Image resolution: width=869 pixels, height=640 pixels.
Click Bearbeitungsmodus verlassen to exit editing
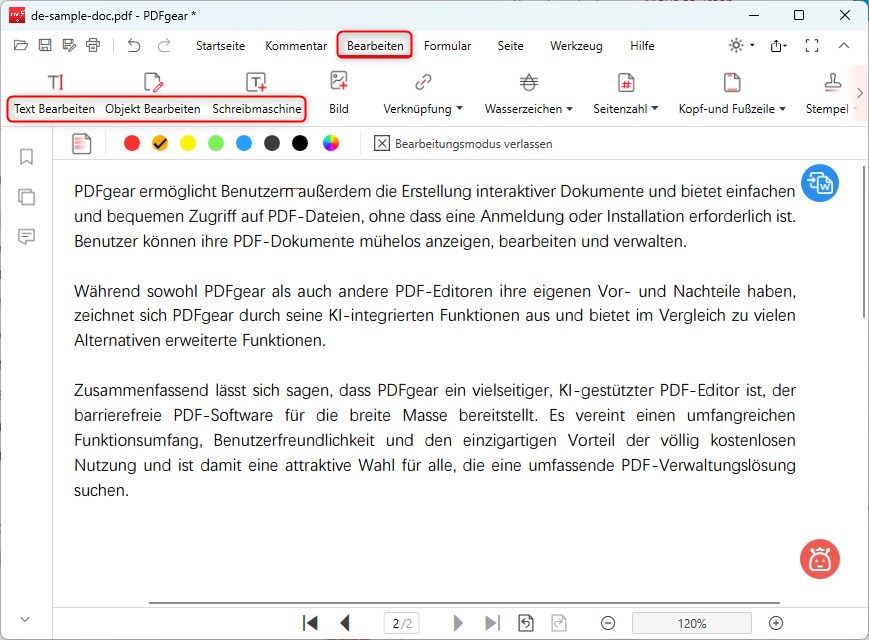point(463,144)
